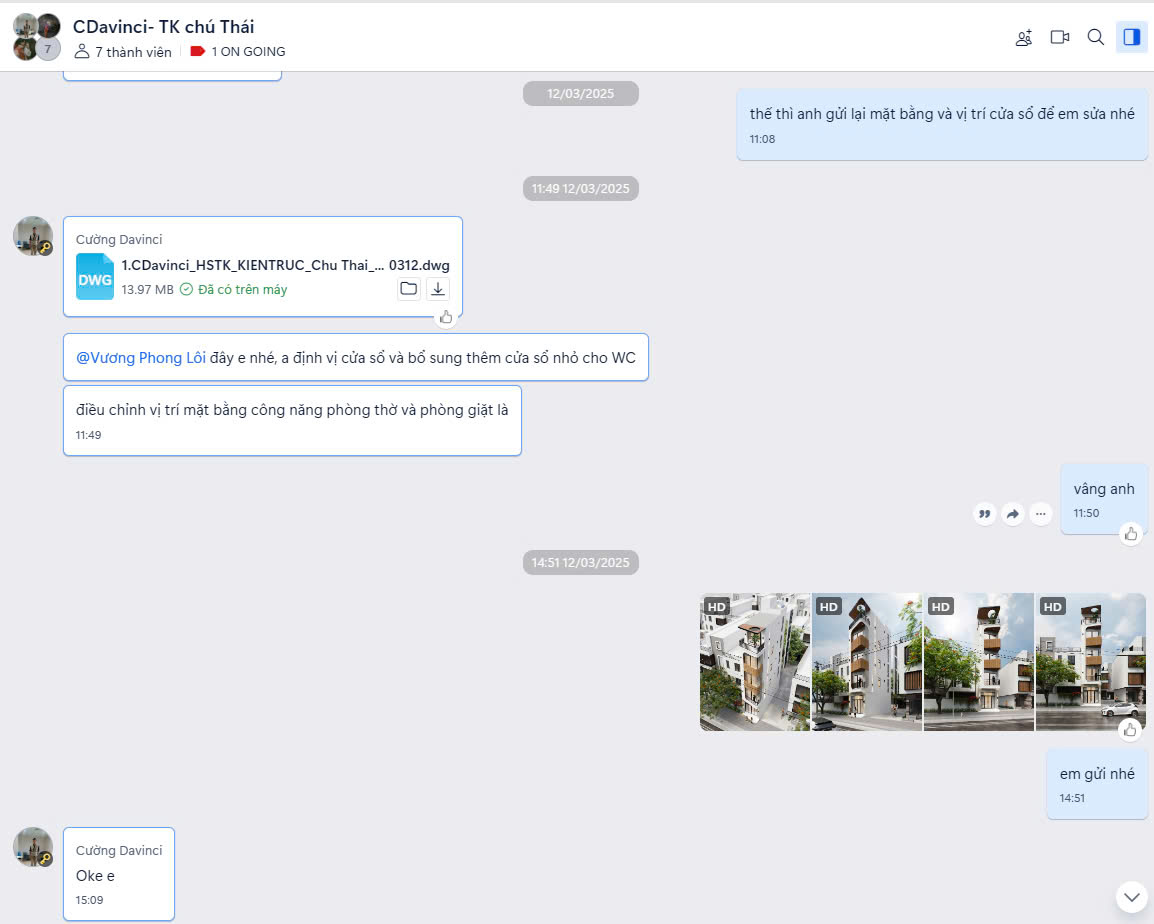Open the last building render with white car
1154x924 pixels.
tap(1090, 662)
